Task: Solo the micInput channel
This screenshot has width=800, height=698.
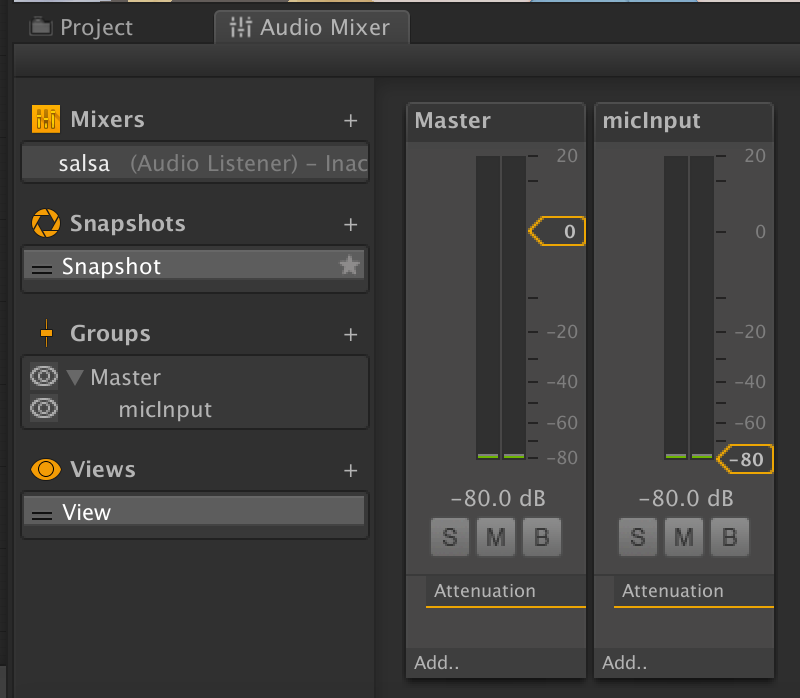Action: 637,537
